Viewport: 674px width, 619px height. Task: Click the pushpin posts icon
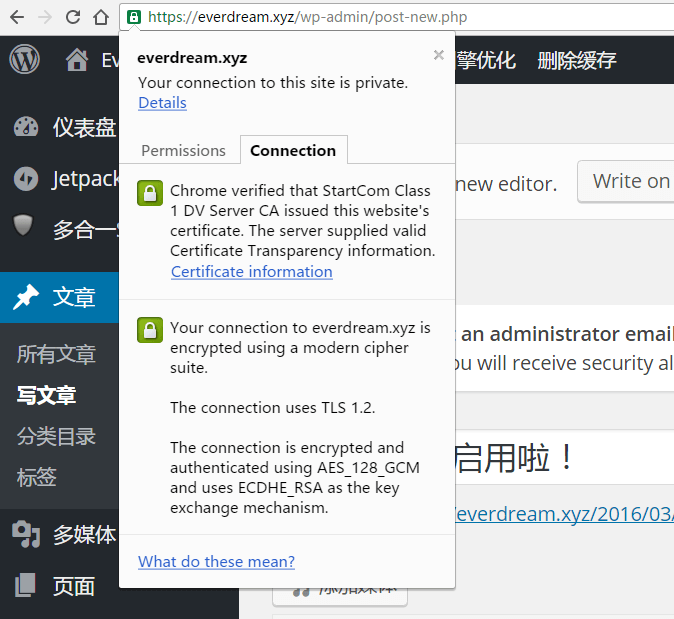[x=25, y=297]
